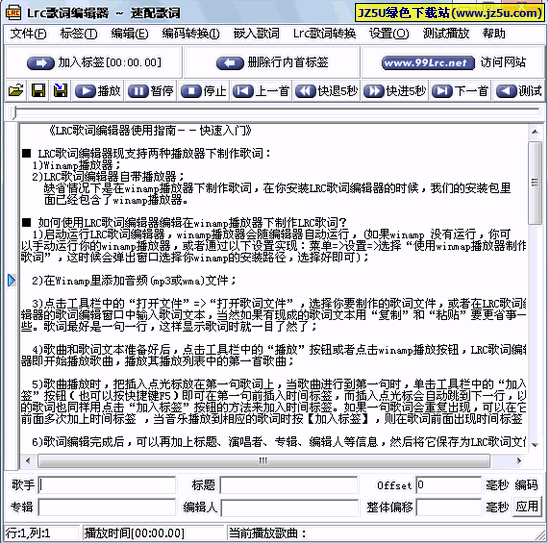Image resolution: width=548 pixels, height=543 pixels.
Task: Skip to next song 下一首
Action: tap(460, 91)
